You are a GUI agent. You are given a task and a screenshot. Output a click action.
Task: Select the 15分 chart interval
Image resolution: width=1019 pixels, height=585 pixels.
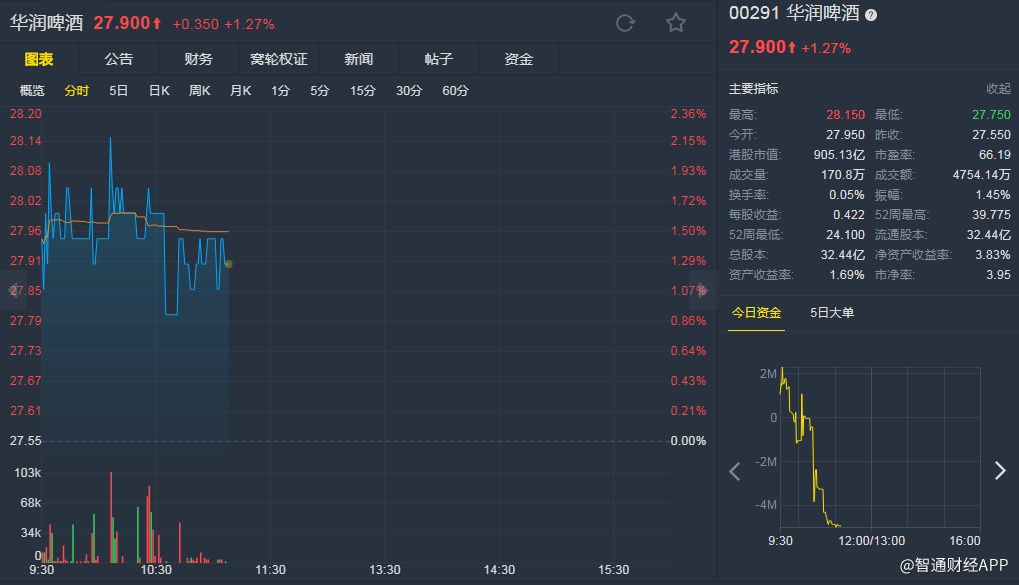pyautogui.click(x=362, y=91)
